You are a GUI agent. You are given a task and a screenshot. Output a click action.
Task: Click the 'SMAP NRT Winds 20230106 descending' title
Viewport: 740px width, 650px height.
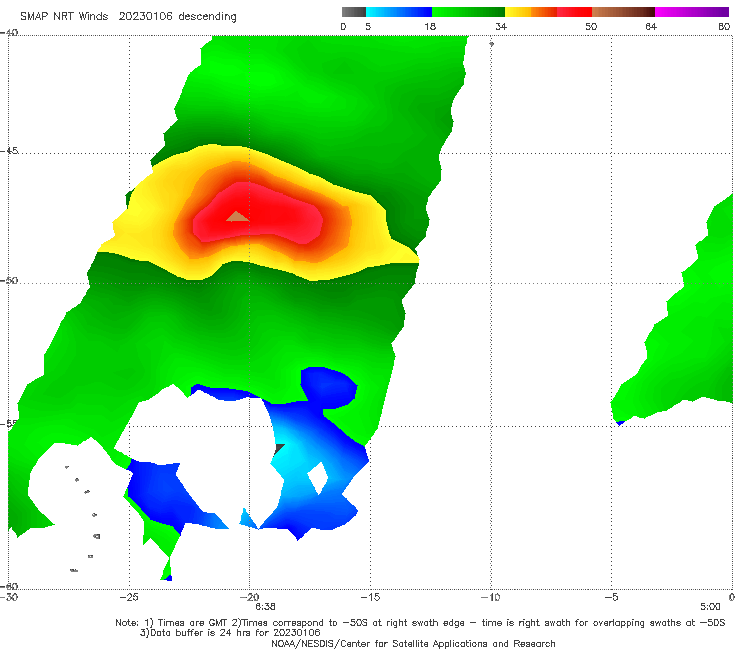(x=128, y=16)
